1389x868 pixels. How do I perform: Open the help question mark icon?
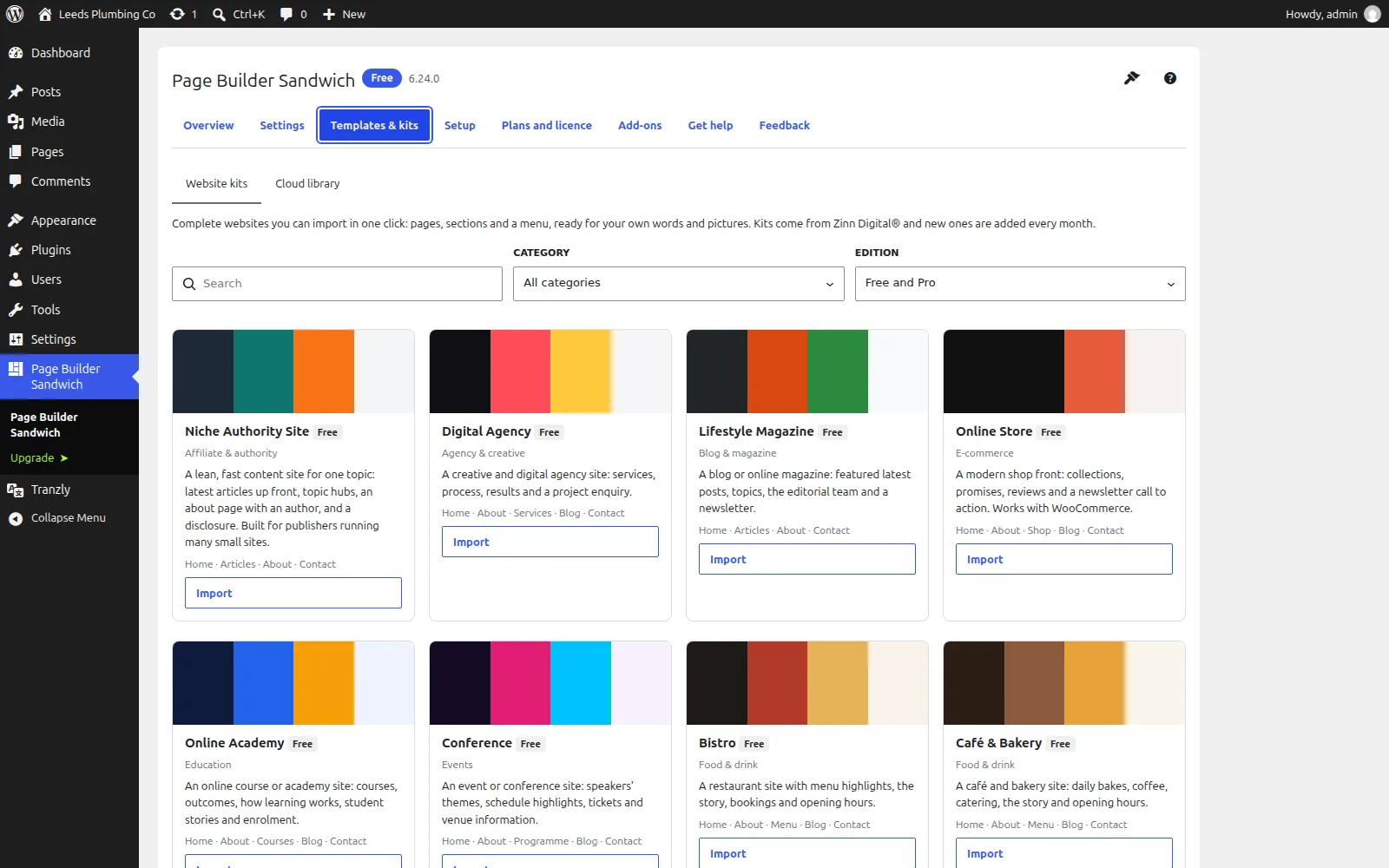click(1170, 78)
